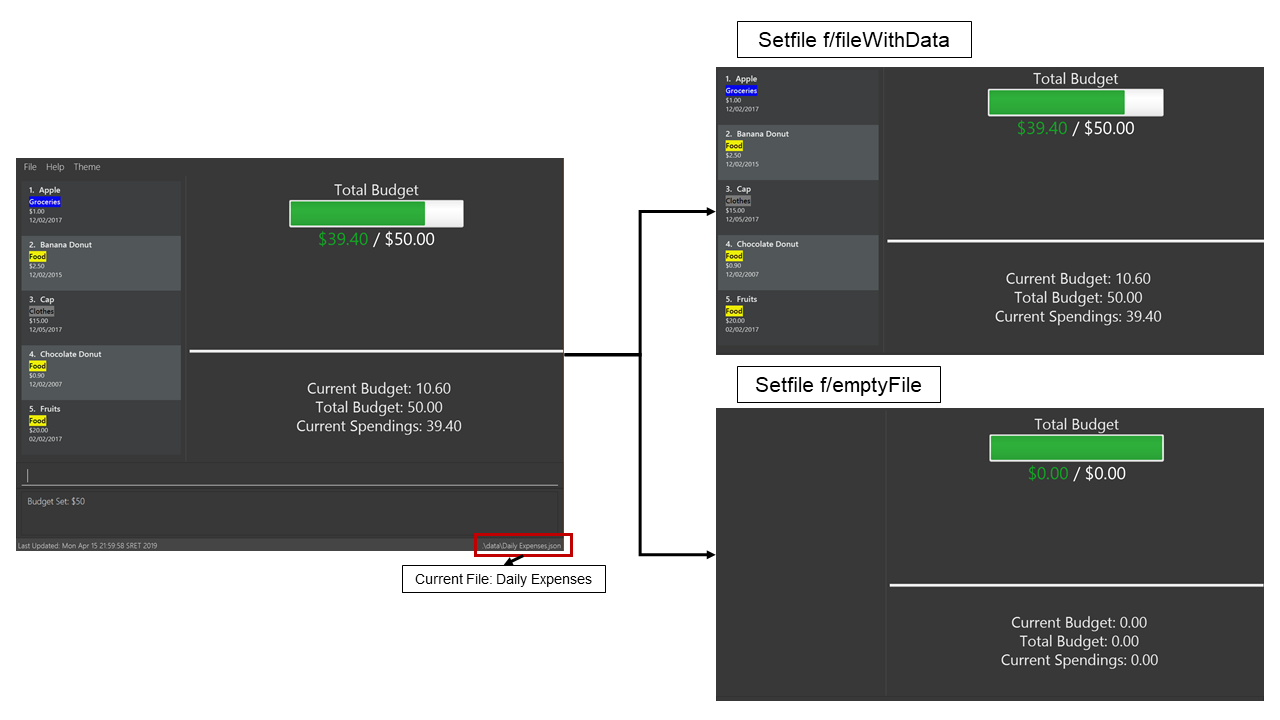Click 'Total Budget' heading in fileWithData screenshot
1280x720 pixels.
click(1076, 79)
